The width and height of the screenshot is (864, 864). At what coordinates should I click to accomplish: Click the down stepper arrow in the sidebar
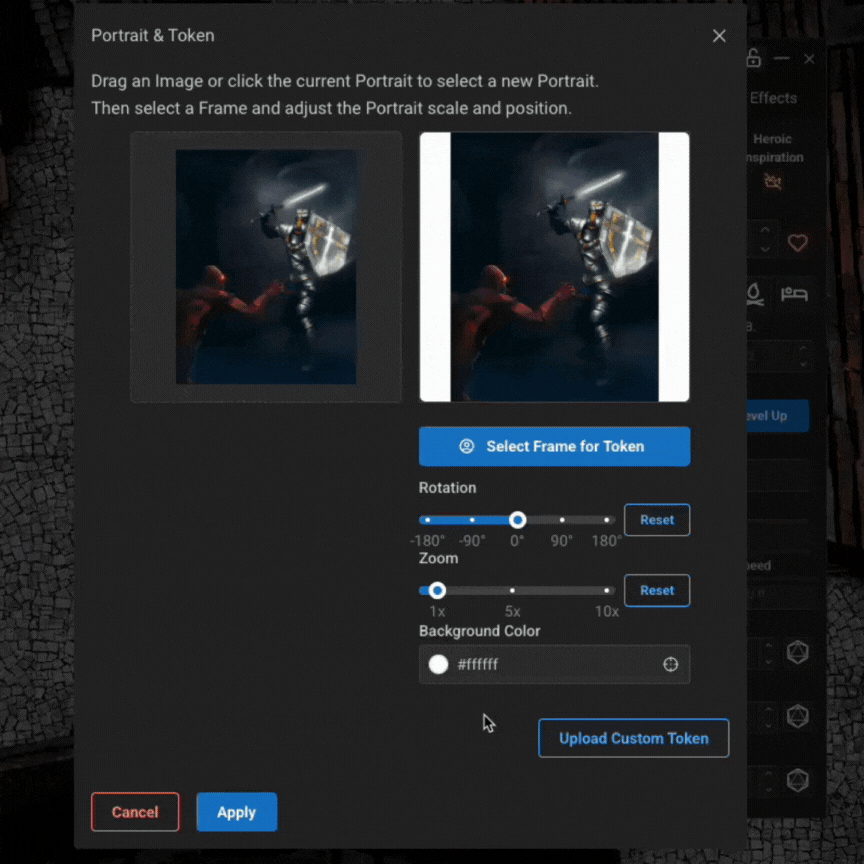pos(764,248)
